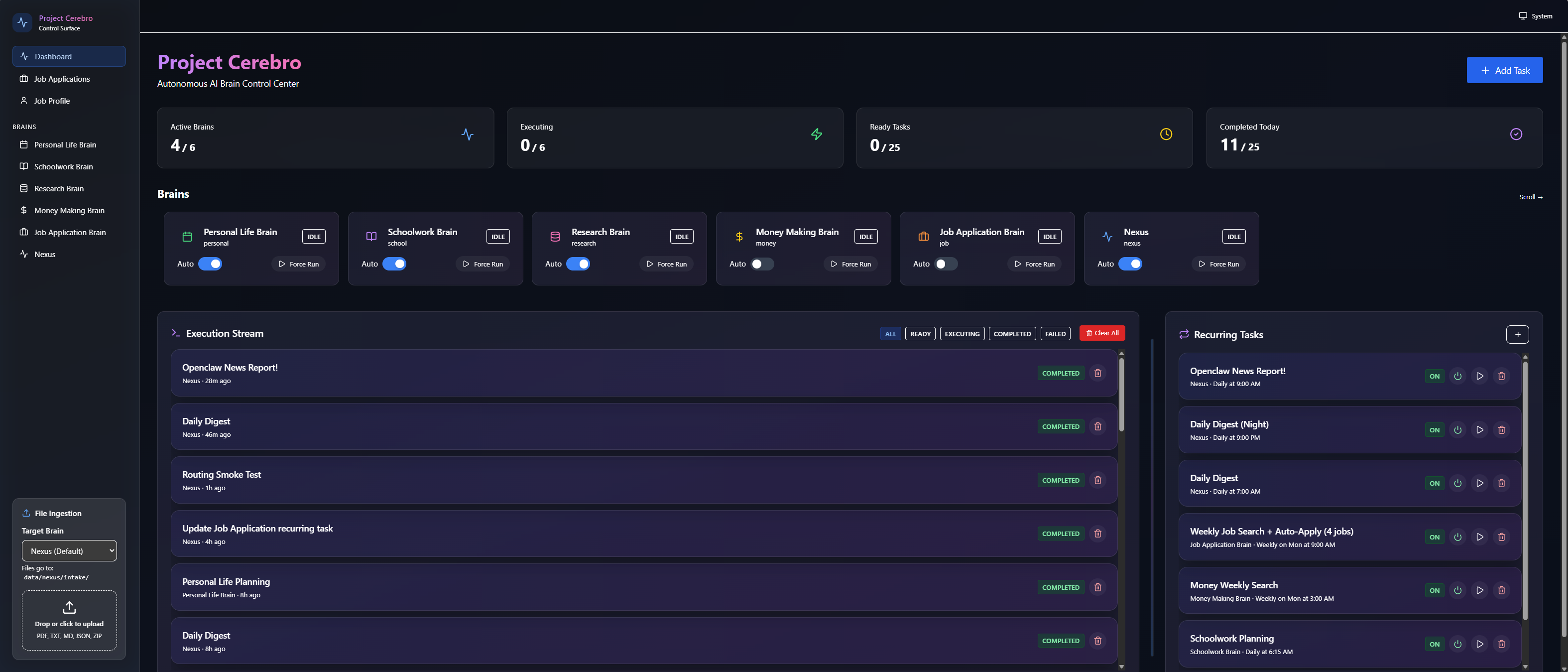
Task: Click the Scroll arrow above the brains row
Action: [x=1532, y=197]
